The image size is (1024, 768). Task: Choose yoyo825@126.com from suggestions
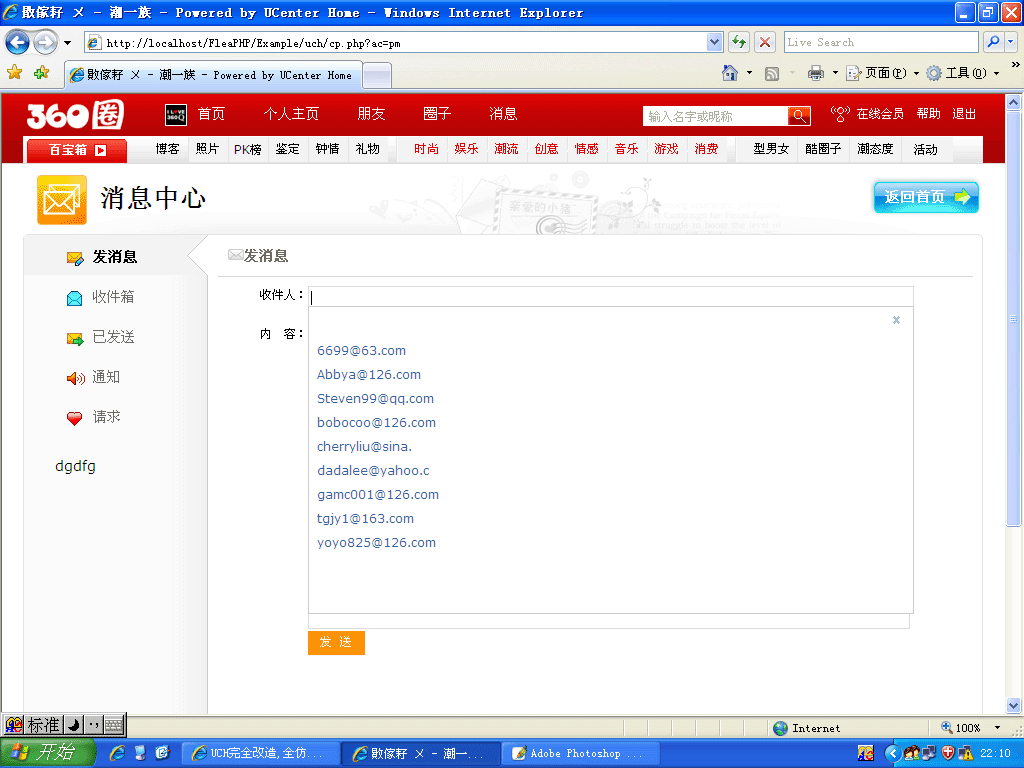pyautogui.click(x=376, y=543)
